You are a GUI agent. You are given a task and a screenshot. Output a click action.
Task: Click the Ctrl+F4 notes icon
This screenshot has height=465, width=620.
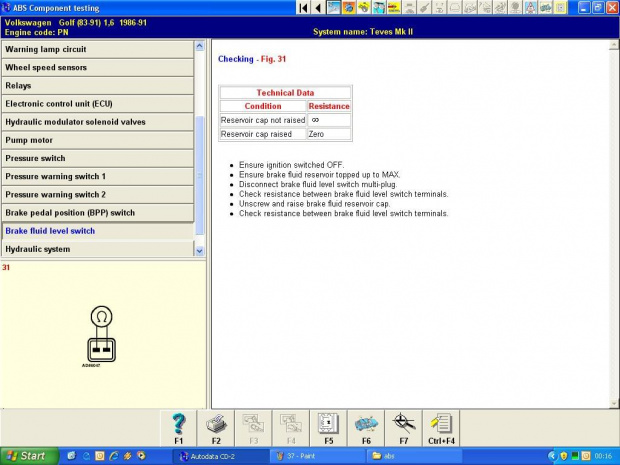[441, 427]
